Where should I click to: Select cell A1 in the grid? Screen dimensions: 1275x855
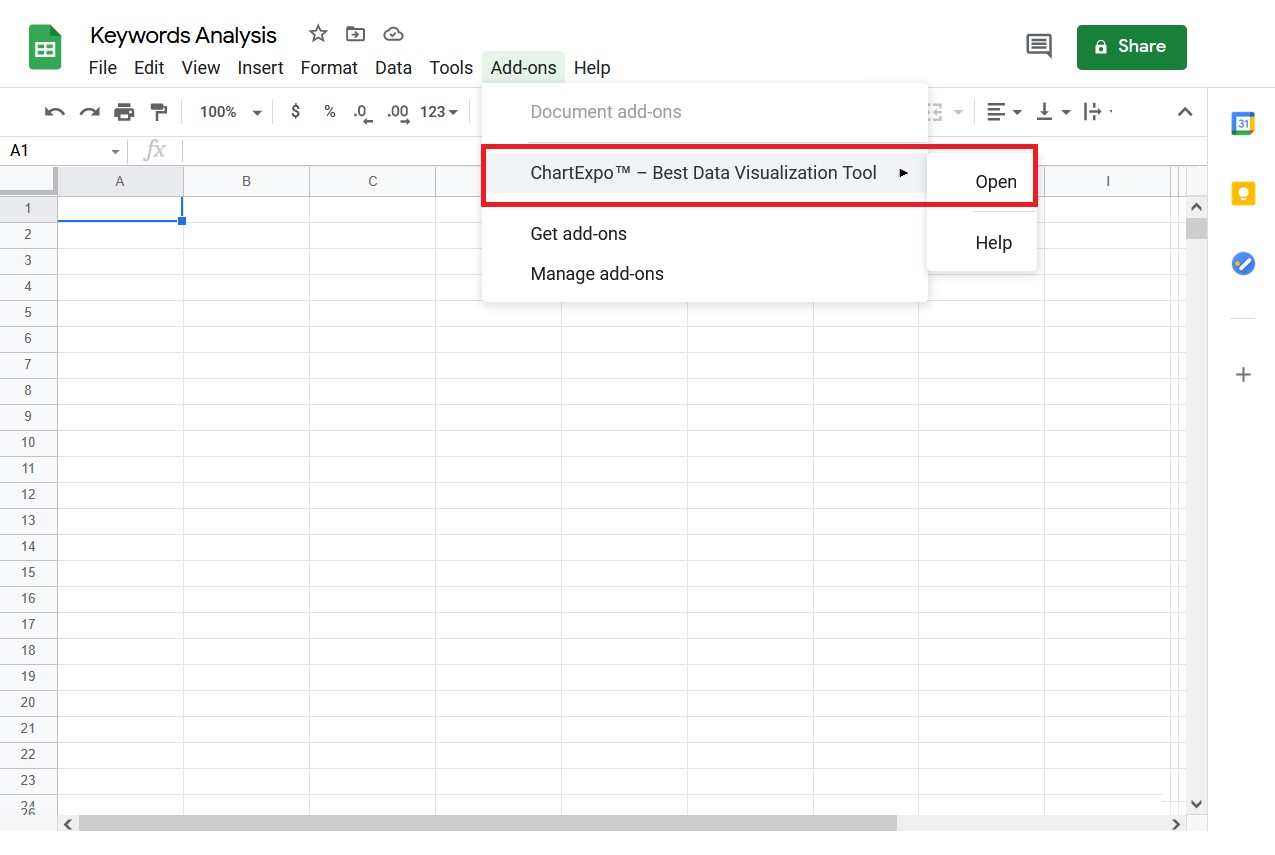coord(120,209)
